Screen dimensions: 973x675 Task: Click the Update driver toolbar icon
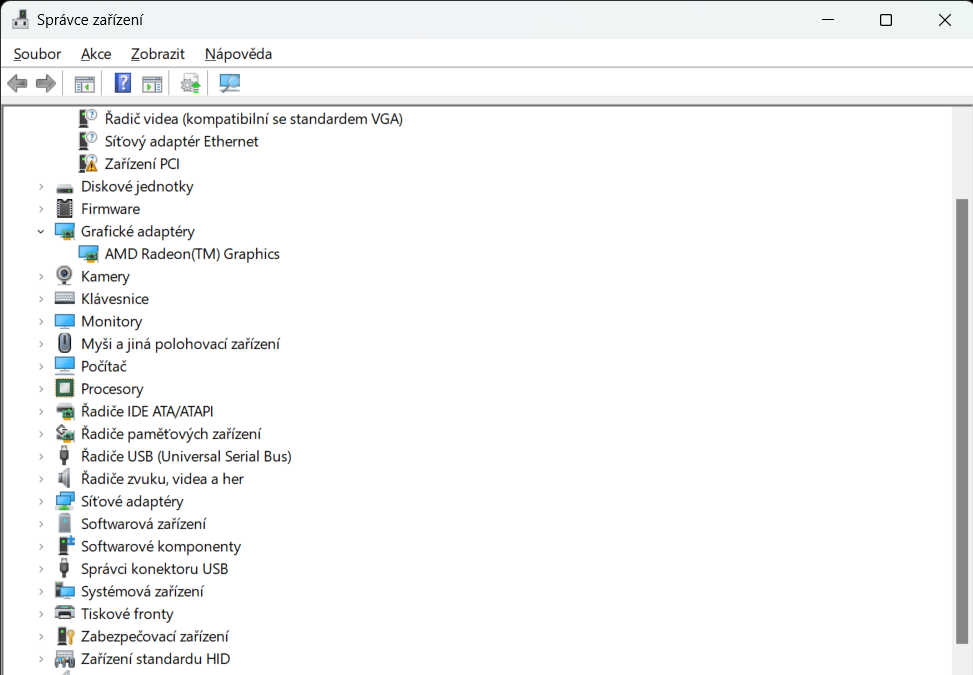[191, 83]
